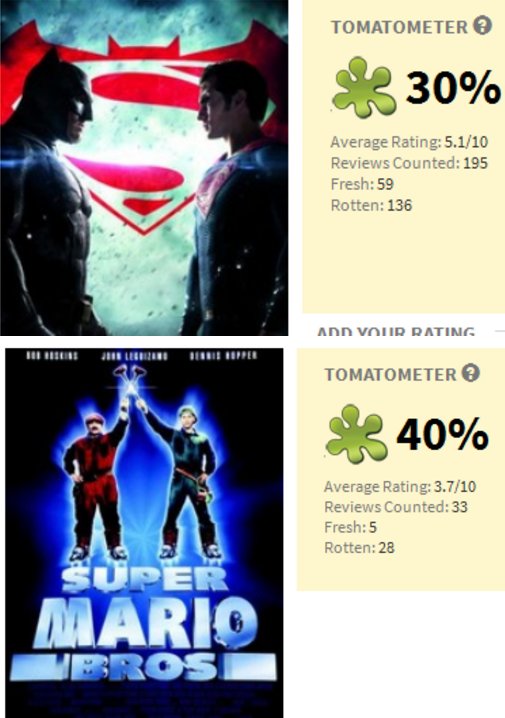
Task: Click the Fresh 59 count
Action: (x=362, y=184)
